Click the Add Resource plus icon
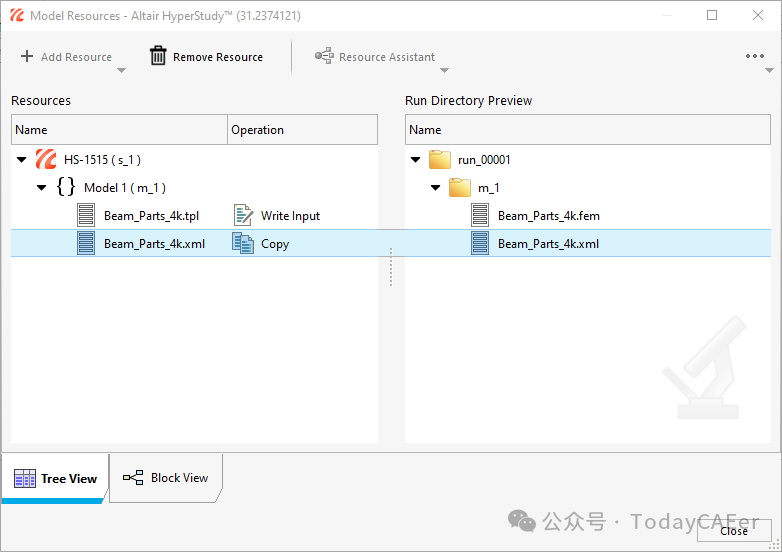The height and width of the screenshot is (552, 782). 27,56
